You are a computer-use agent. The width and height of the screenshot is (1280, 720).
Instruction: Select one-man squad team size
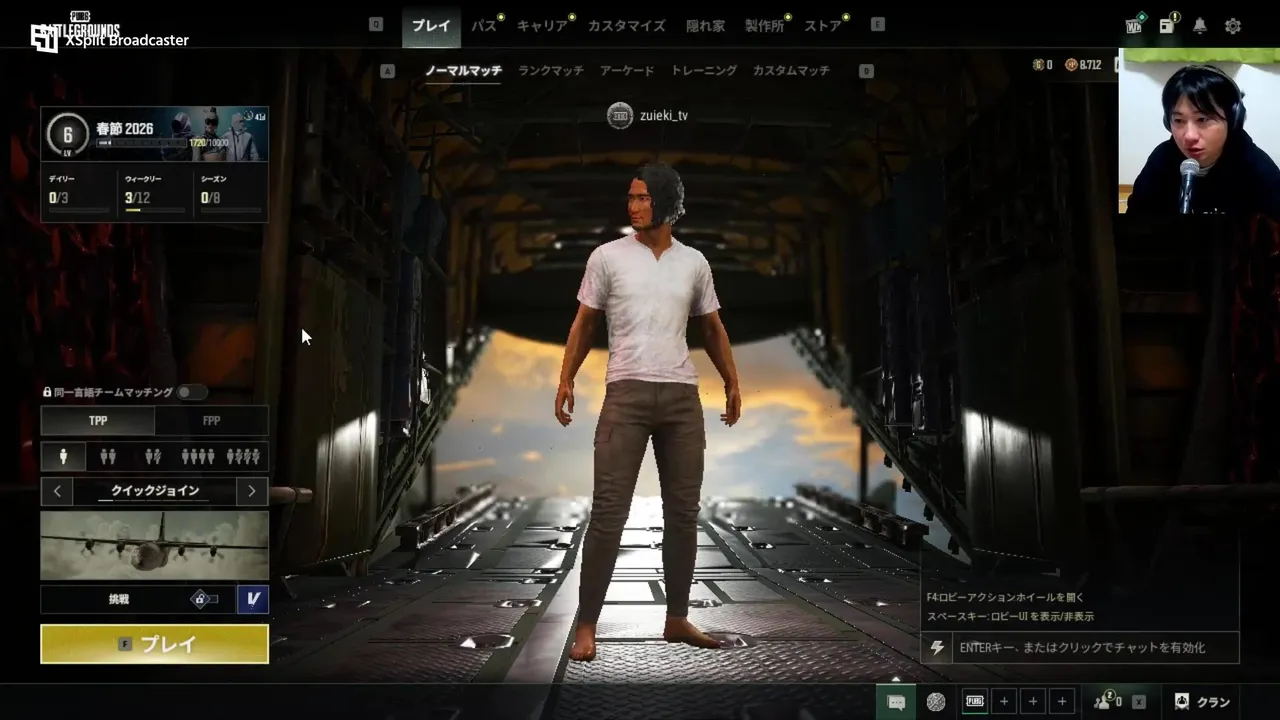click(243, 457)
